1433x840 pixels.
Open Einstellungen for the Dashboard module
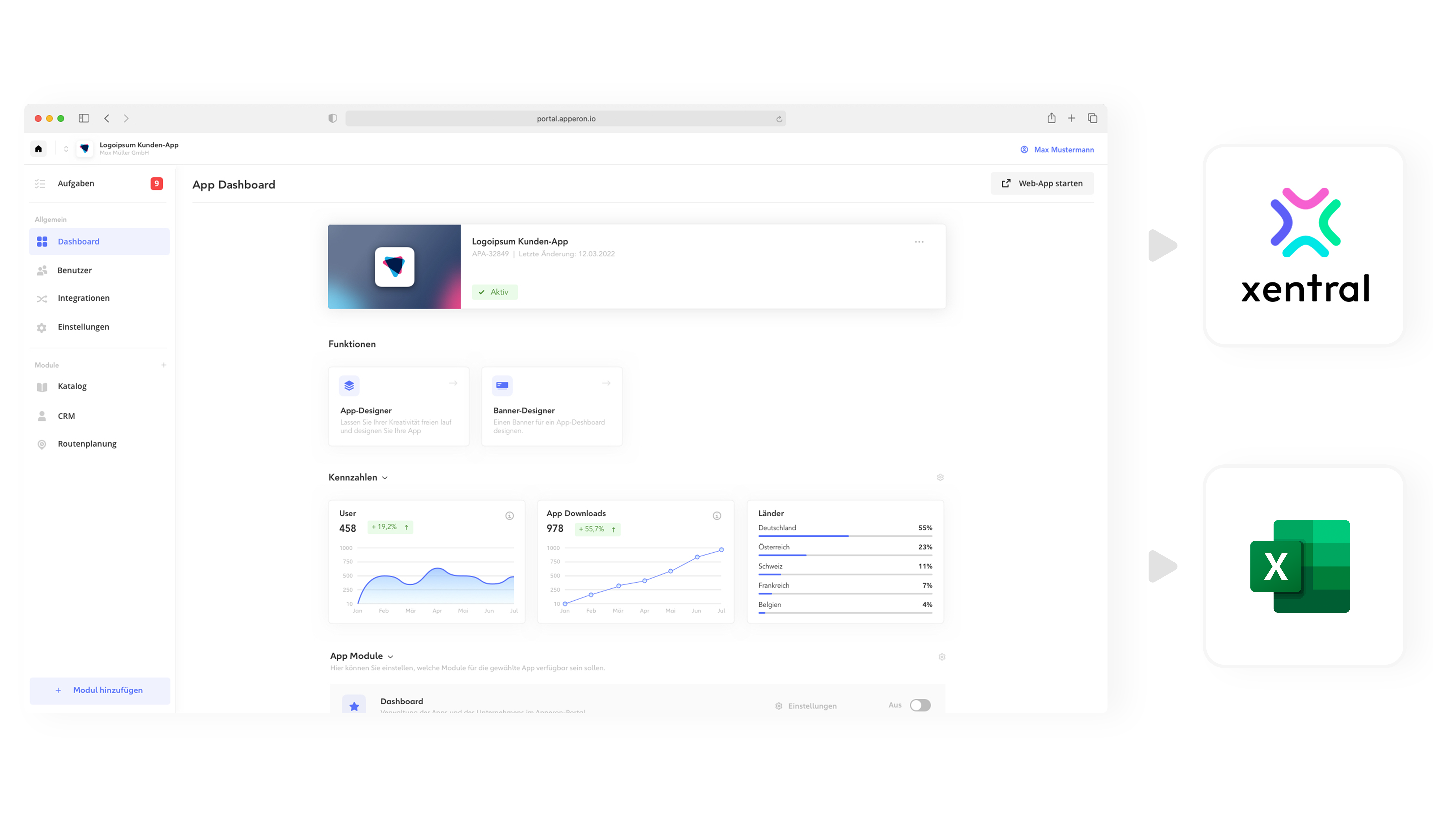click(x=806, y=706)
